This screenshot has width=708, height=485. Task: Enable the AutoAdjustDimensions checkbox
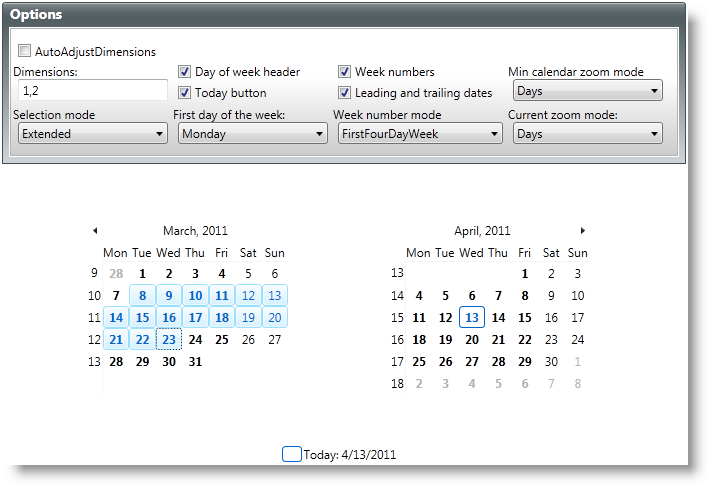tap(25, 51)
